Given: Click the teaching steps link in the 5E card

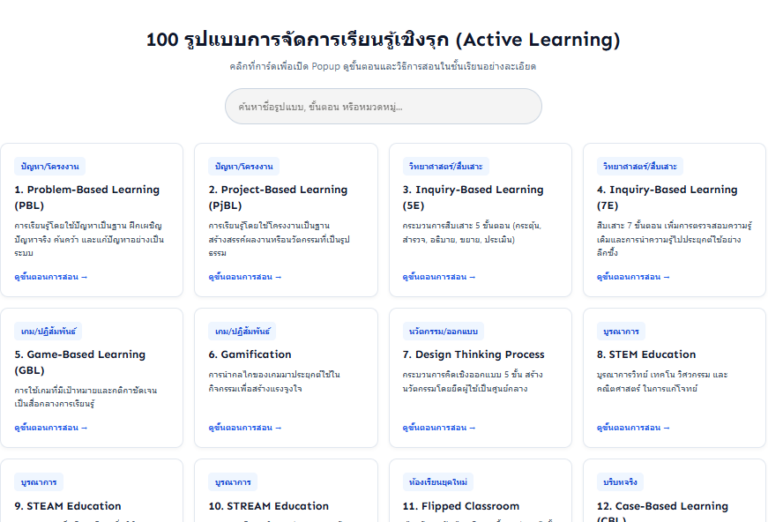Looking at the screenshot, I should tap(439, 277).
